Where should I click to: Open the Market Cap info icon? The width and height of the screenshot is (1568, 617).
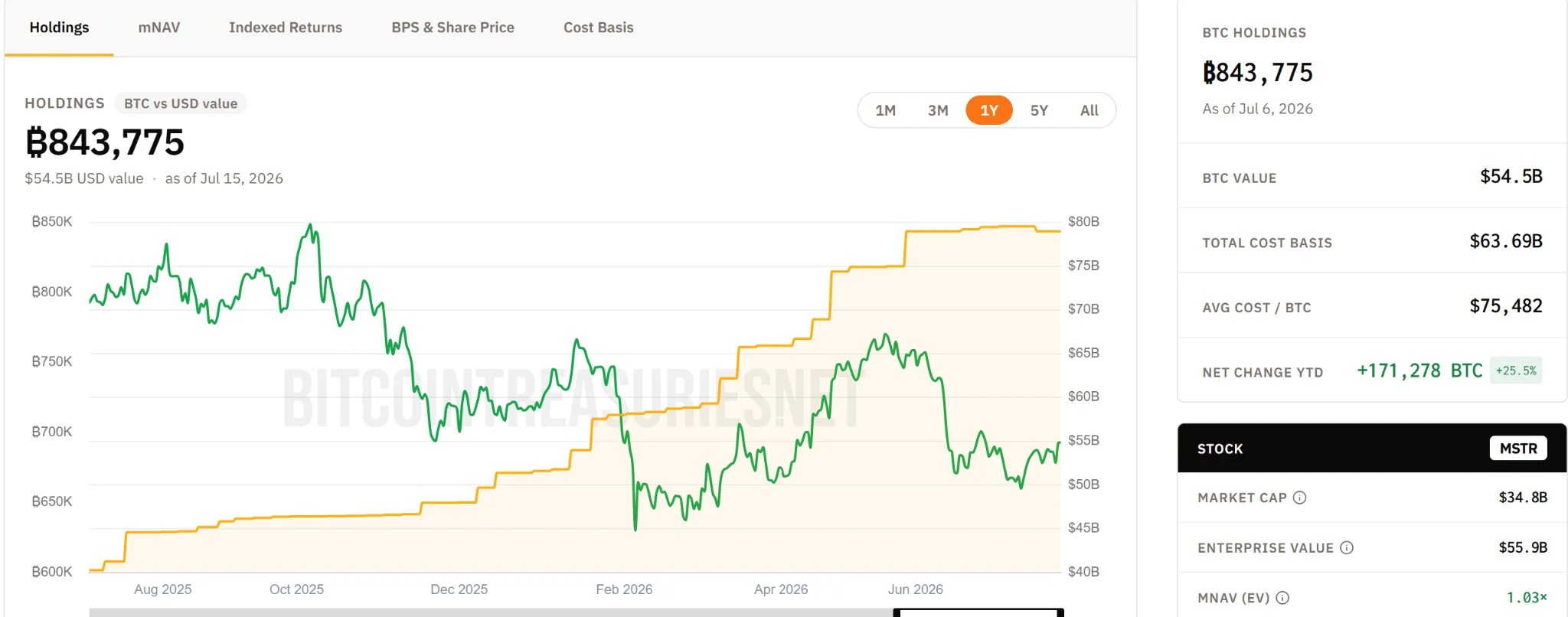pos(1299,498)
